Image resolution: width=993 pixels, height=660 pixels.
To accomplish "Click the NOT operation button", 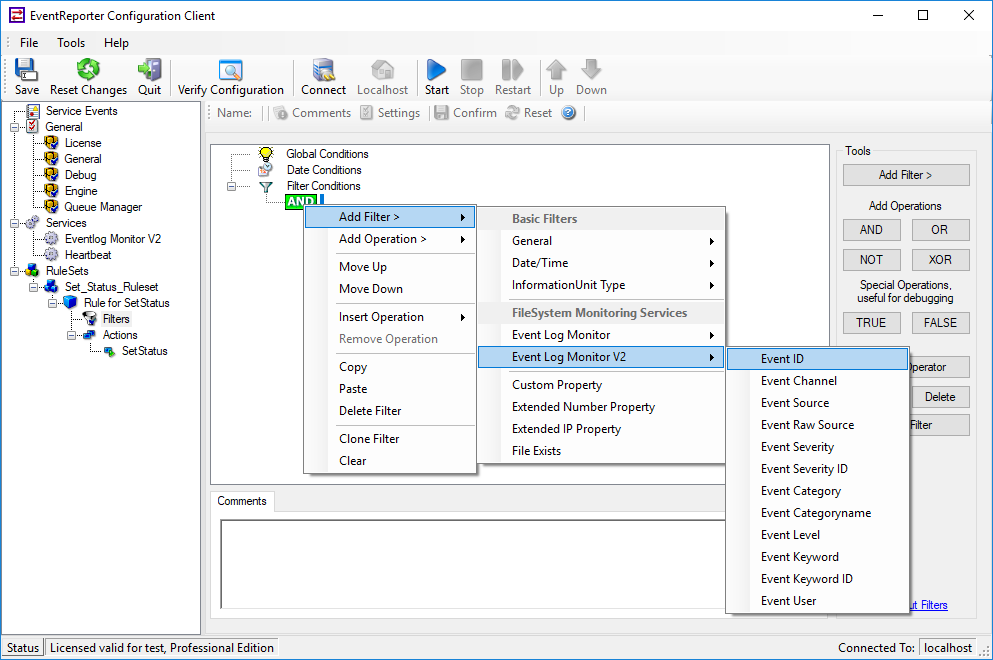I will coord(871,260).
